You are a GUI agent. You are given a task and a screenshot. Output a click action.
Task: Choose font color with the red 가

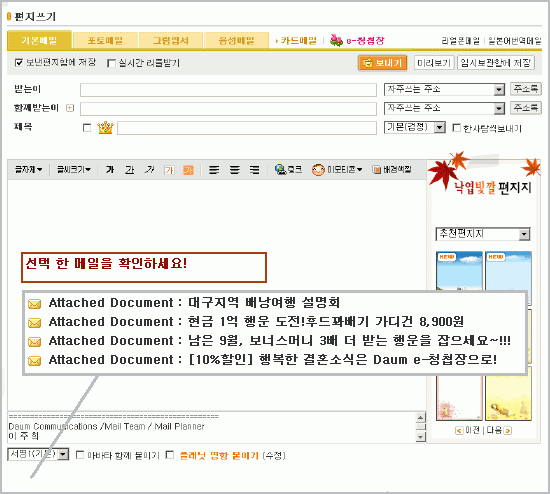[x=169, y=170]
